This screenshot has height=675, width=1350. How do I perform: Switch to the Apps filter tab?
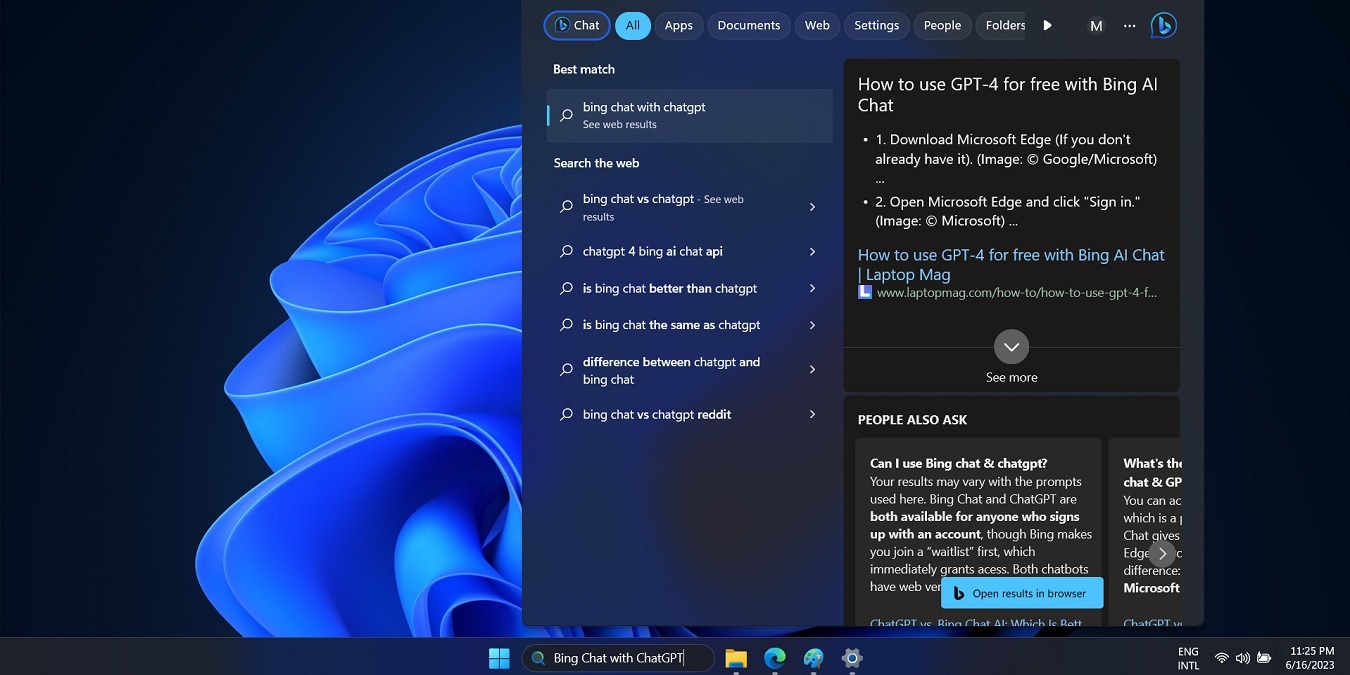678,25
